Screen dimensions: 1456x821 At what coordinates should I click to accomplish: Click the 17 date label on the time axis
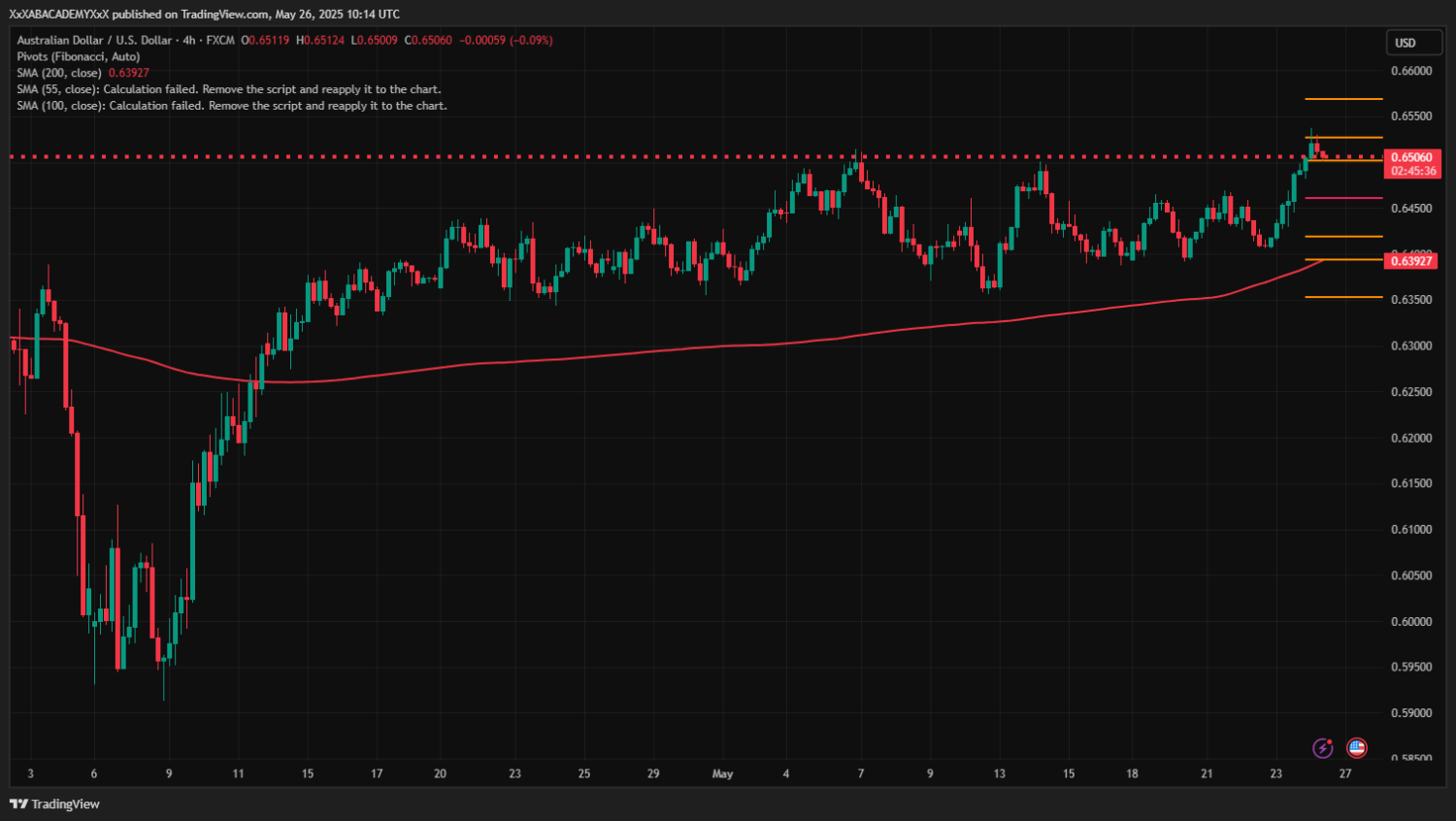click(377, 774)
